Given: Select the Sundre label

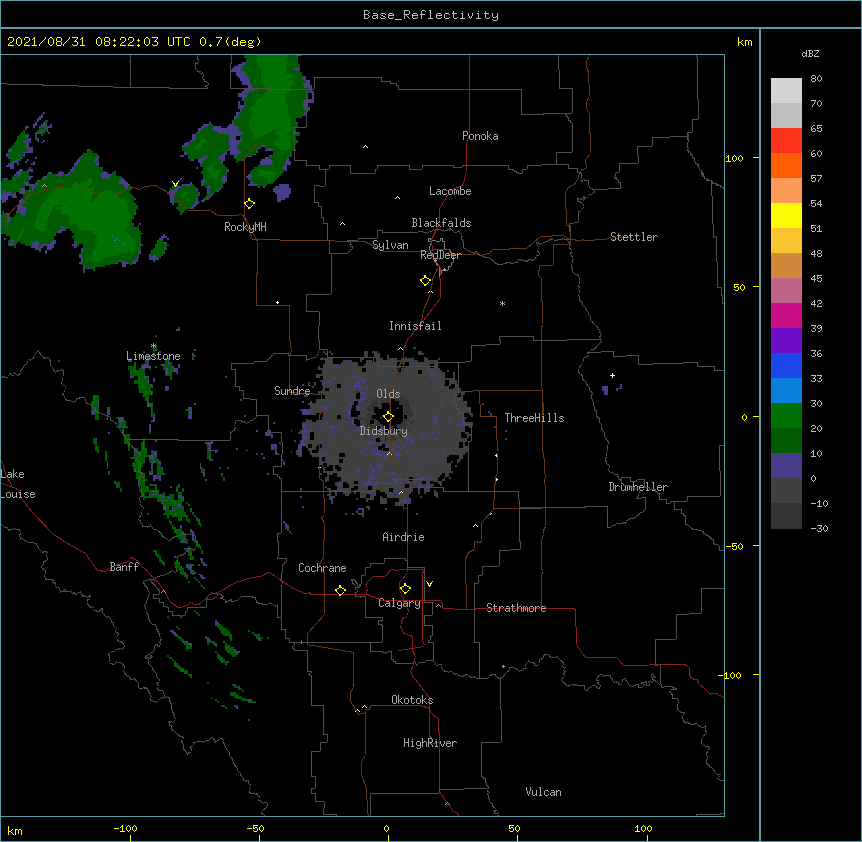Looking at the screenshot, I should (x=292, y=391).
